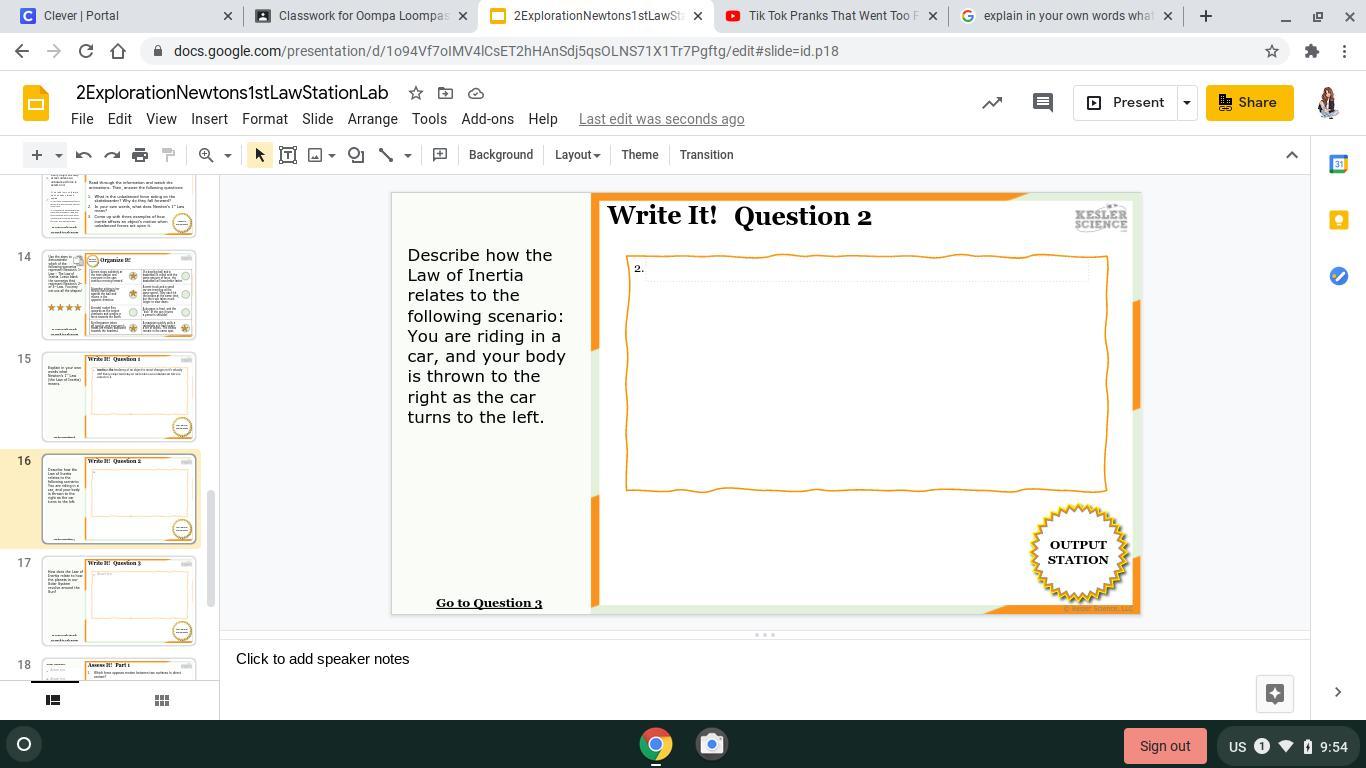The height and width of the screenshot is (768, 1366).
Task: Open the comment history icon
Action: point(1043,103)
